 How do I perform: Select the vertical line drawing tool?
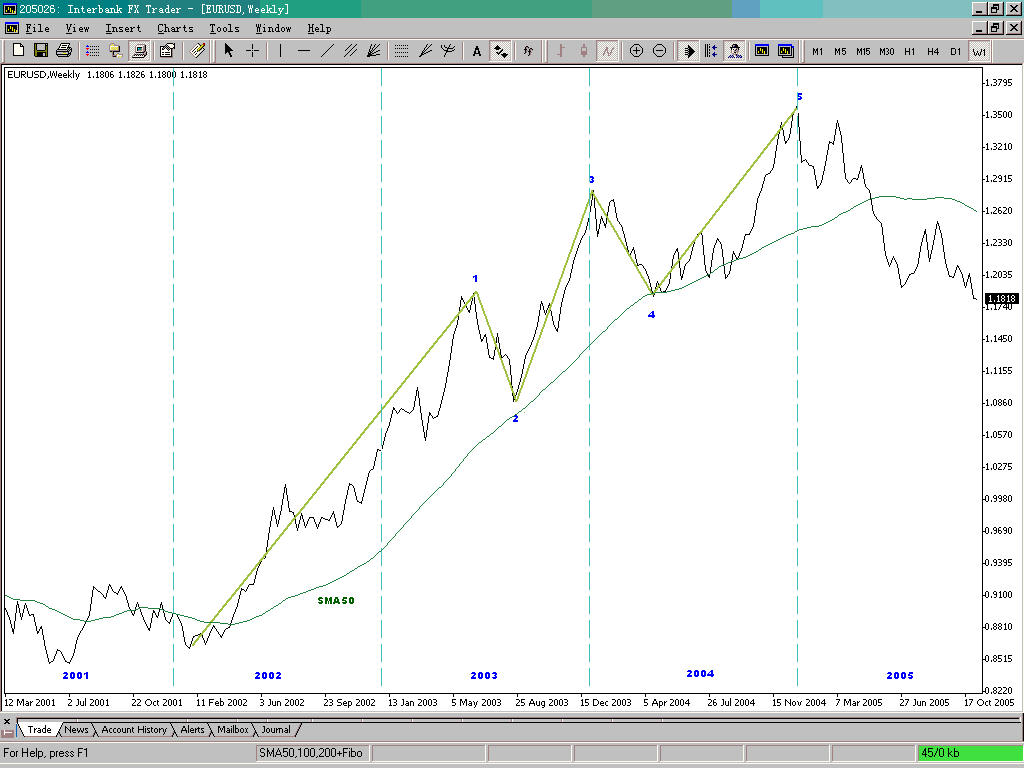[x=280, y=51]
